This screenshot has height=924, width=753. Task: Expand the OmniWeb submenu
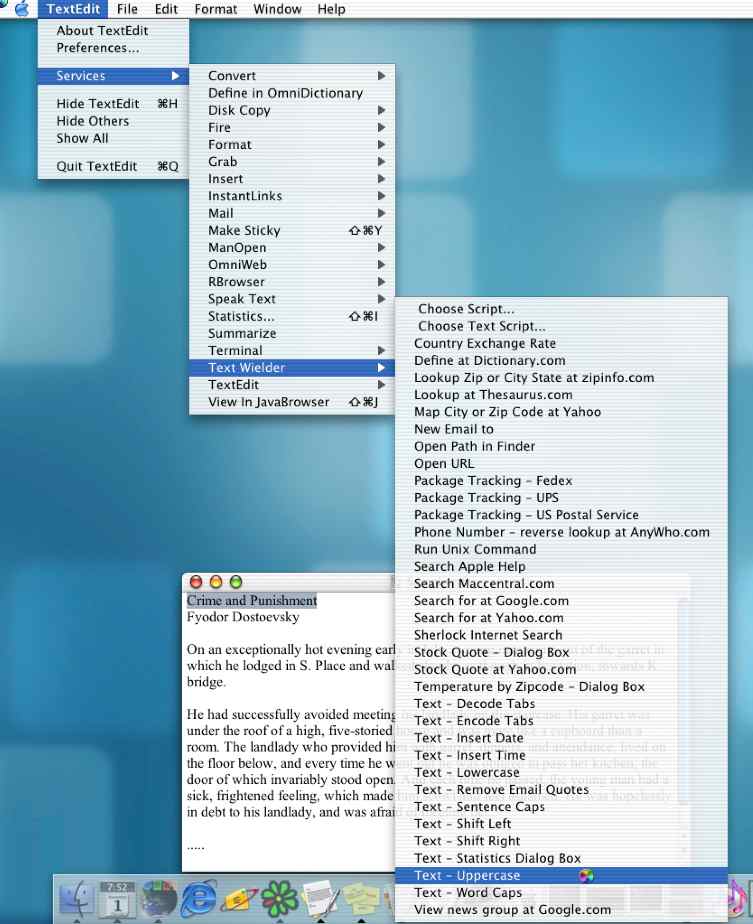(292, 265)
